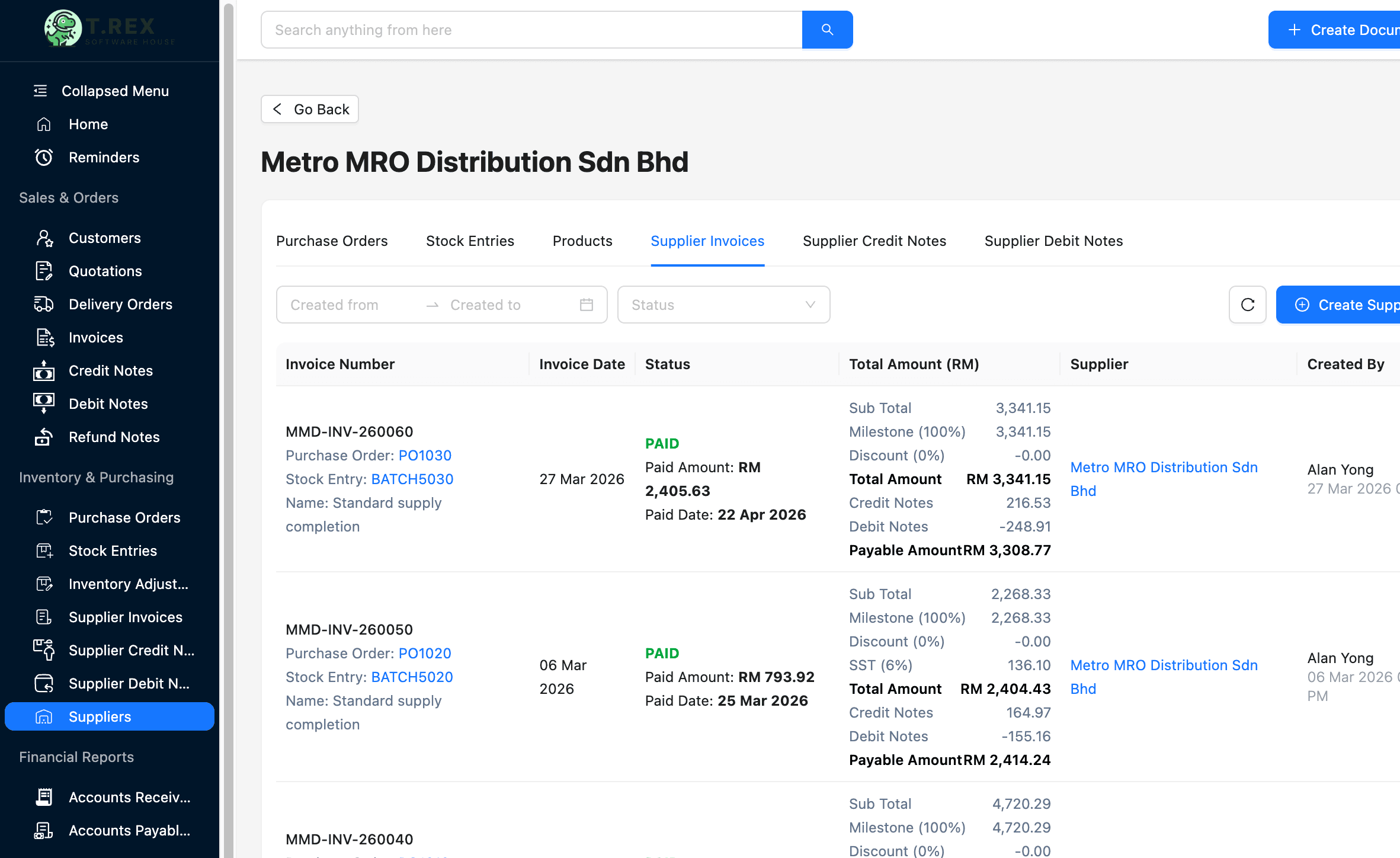Click the Delivery Orders truck icon

pos(44,304)
